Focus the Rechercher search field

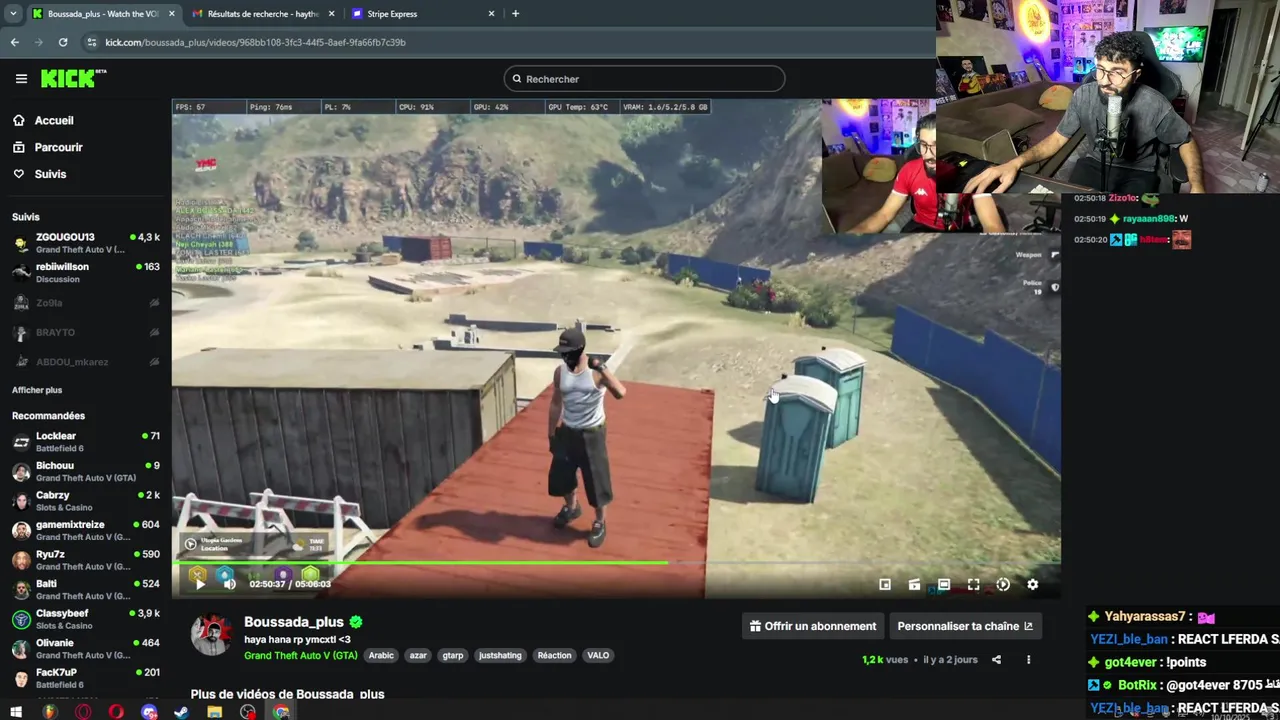[644, 79]
